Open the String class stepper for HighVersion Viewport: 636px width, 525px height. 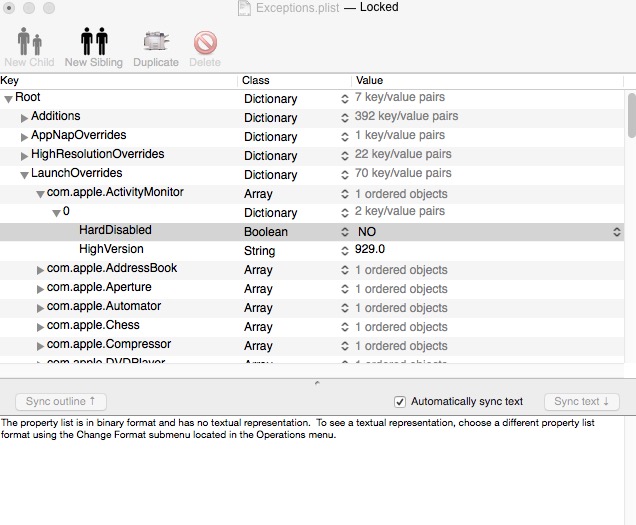(344, 251)
